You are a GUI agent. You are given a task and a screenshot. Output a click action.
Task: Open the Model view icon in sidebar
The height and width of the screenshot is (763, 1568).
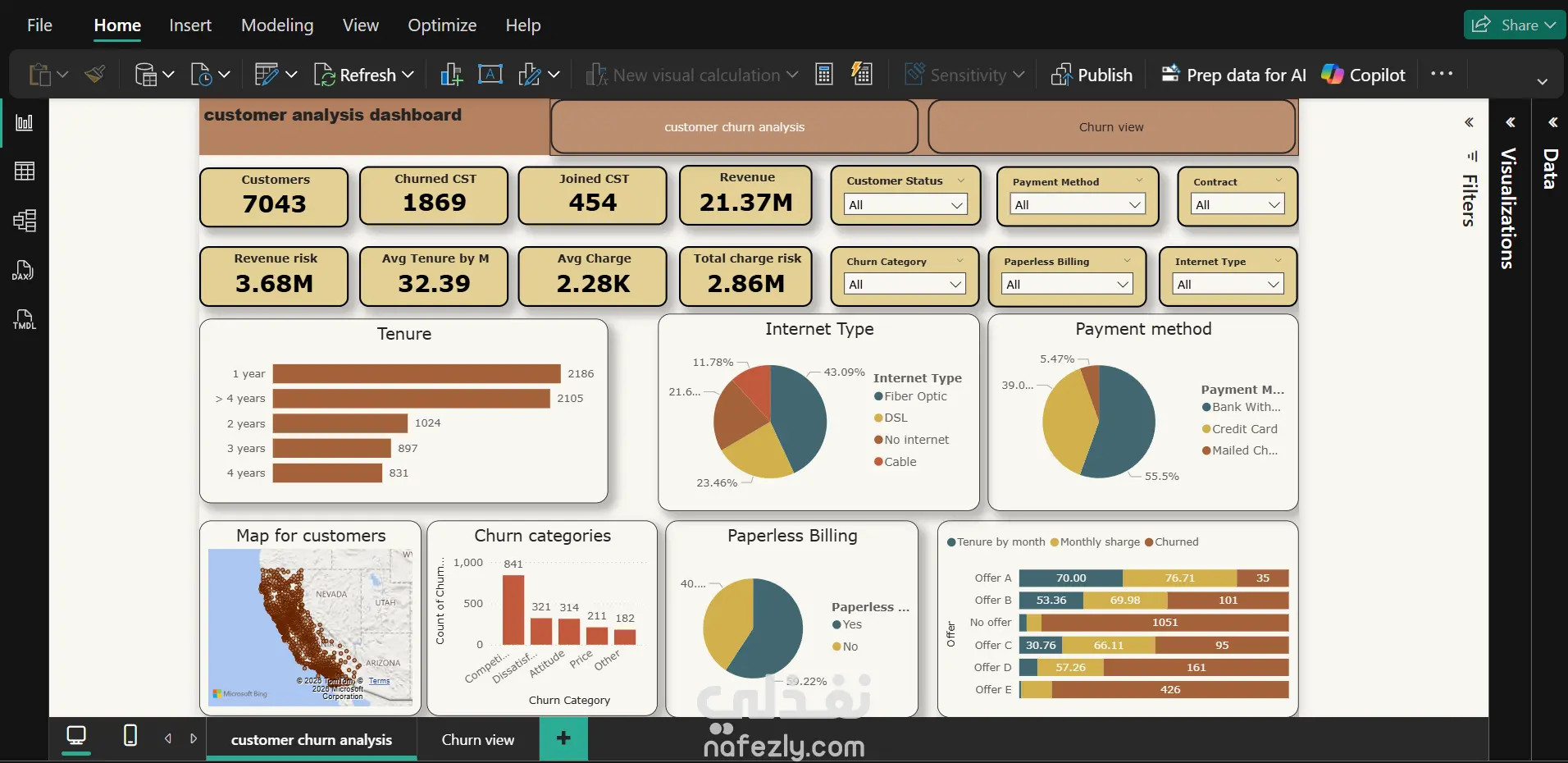tap(25, 220)
